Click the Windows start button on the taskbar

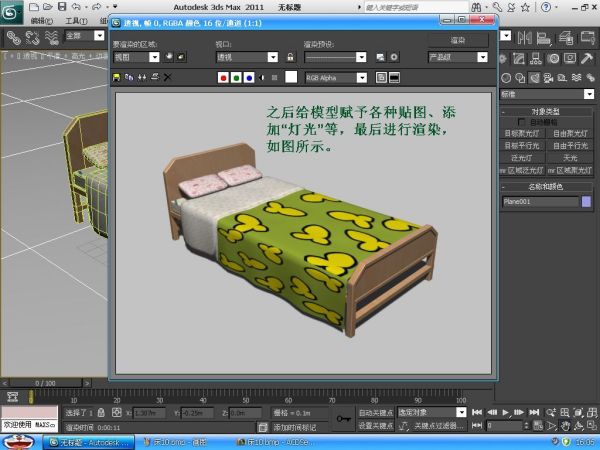coord(18,442)
